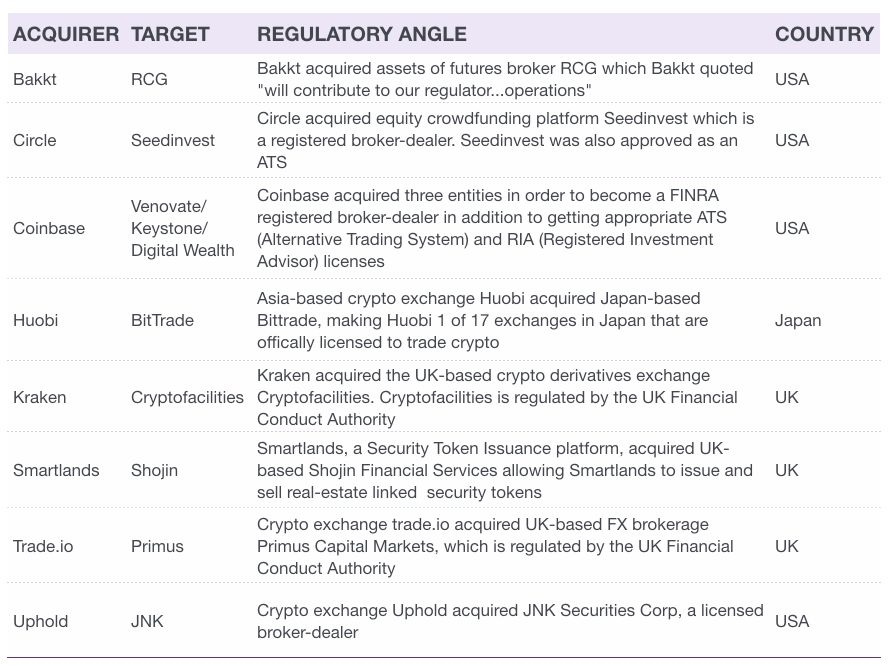Click the Cryptofacilities target cell
Image resolution: width=888 pixels, height=666 pixels.
(187, 398)
